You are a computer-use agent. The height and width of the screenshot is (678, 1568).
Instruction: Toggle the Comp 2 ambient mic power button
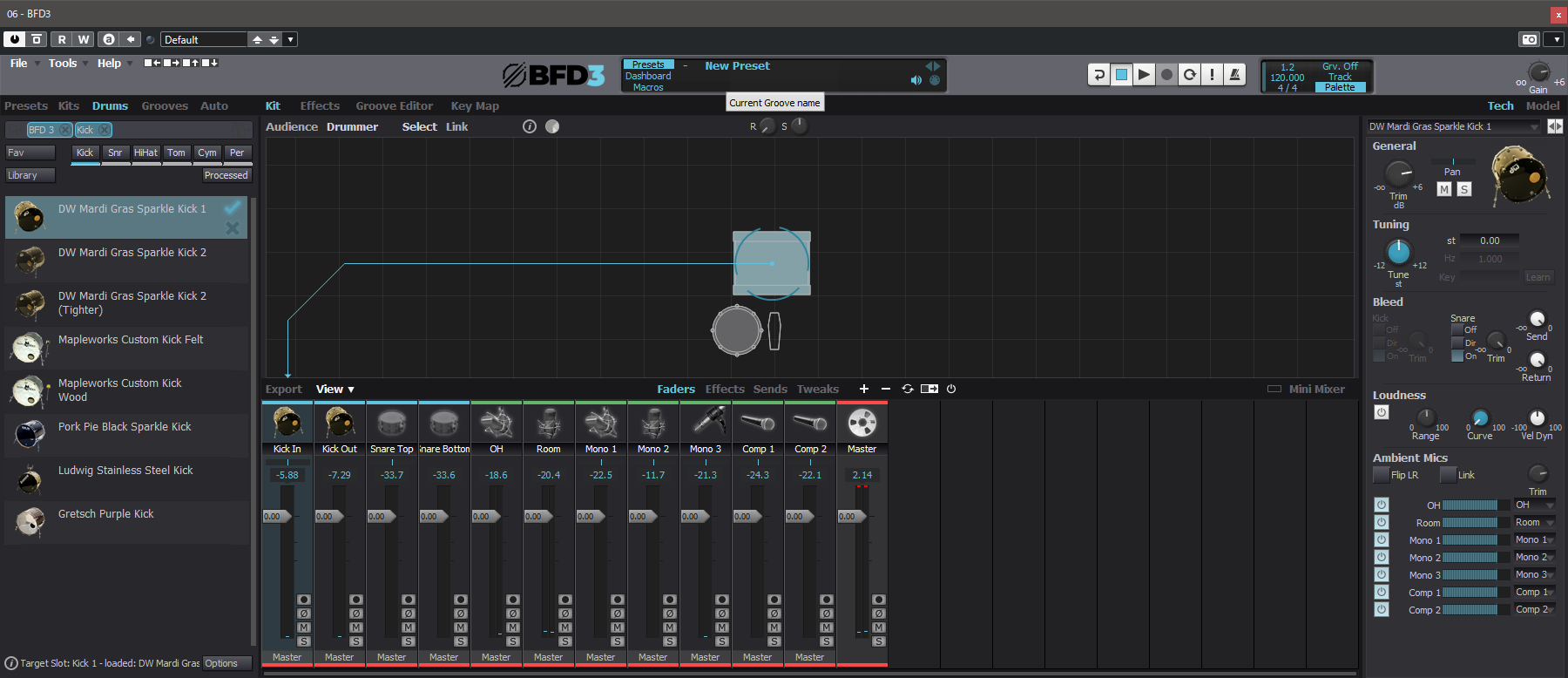1382,609
